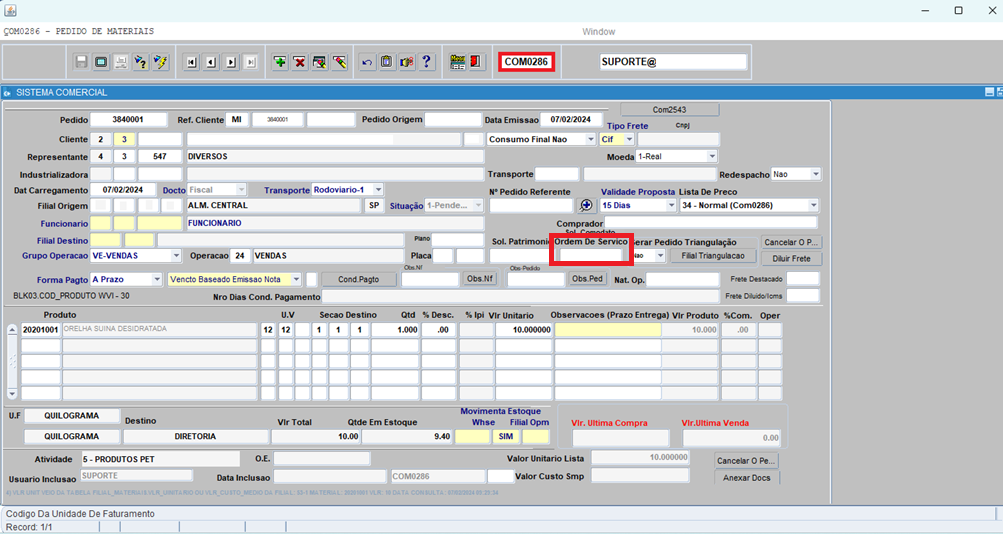This screenshot has height=534, width=1003.
Task: Click the clear block eraser-with-window icon
Action: (320, 62)
